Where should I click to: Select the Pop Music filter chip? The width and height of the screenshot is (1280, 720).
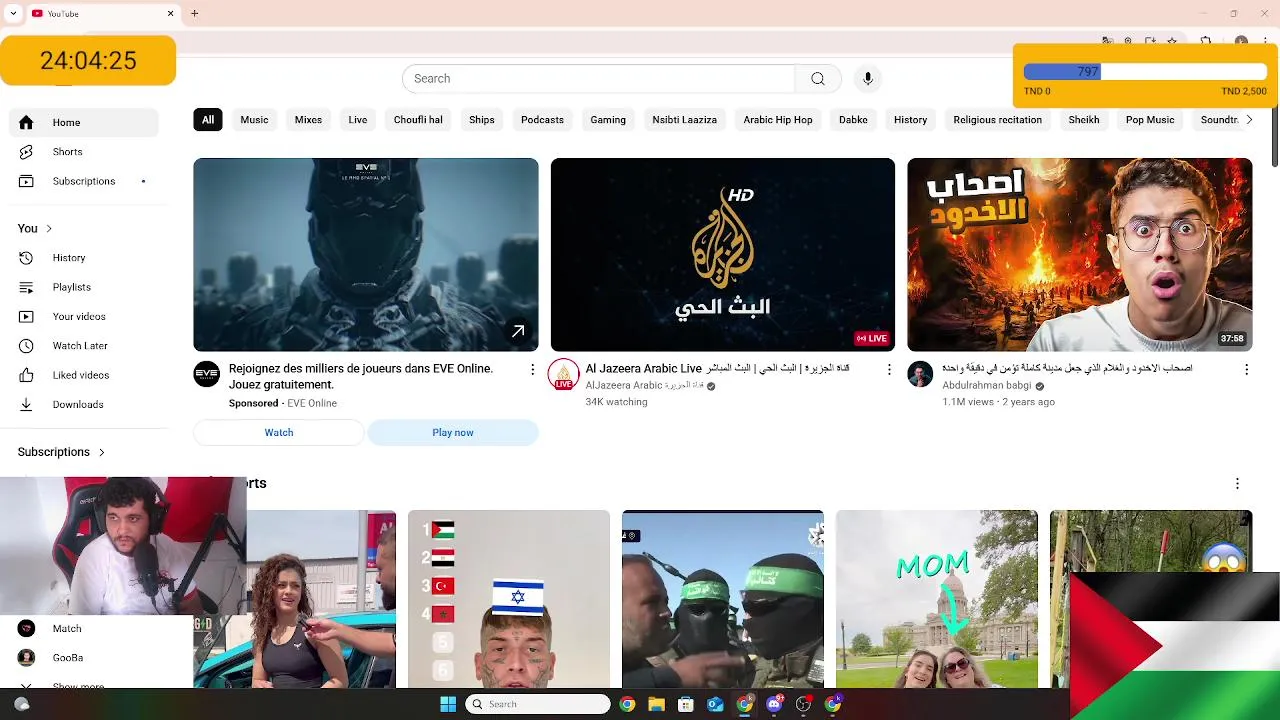1150,120
